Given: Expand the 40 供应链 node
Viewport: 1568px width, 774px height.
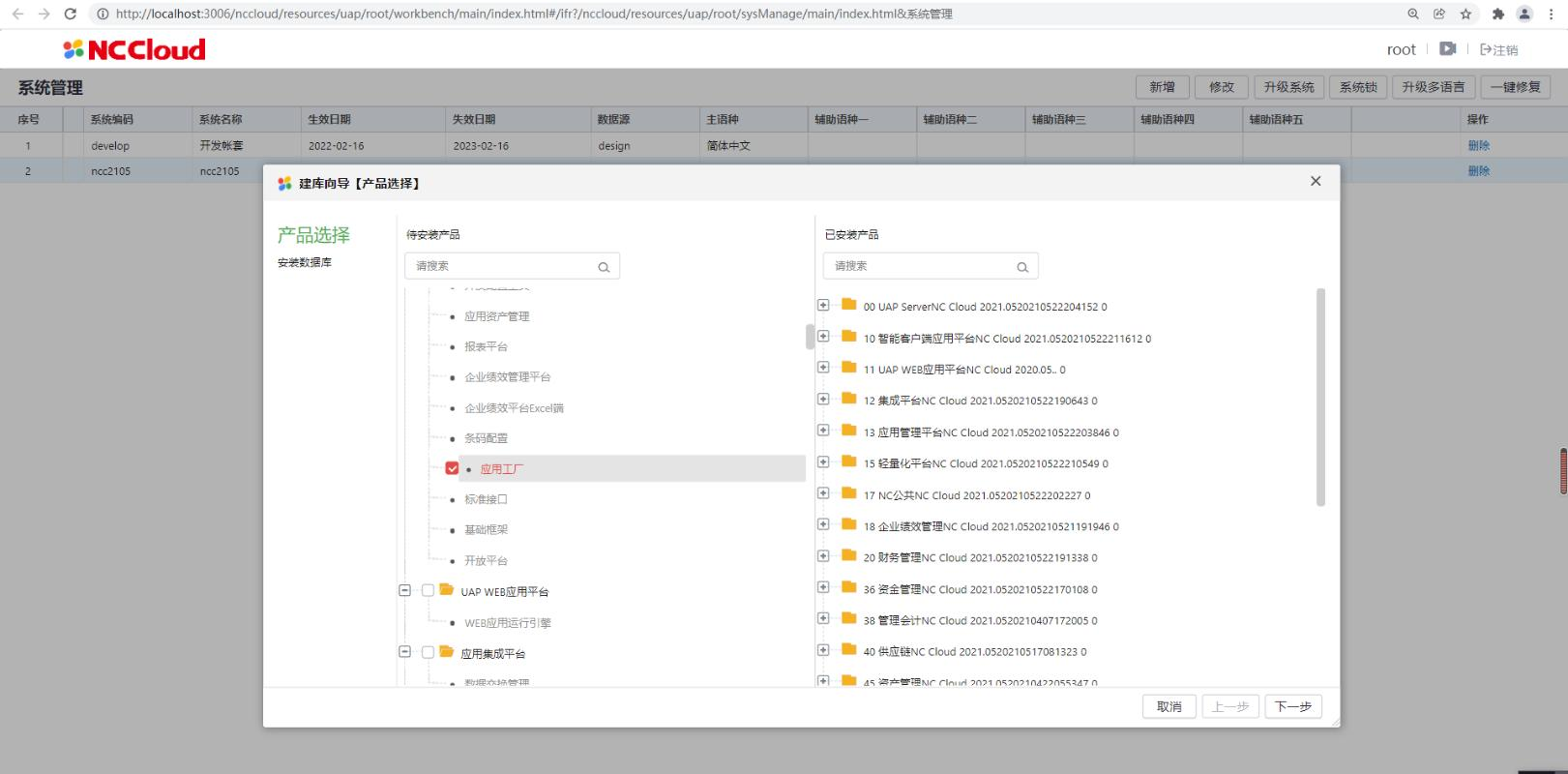Looking at the screenshot, I should (823, 650).
